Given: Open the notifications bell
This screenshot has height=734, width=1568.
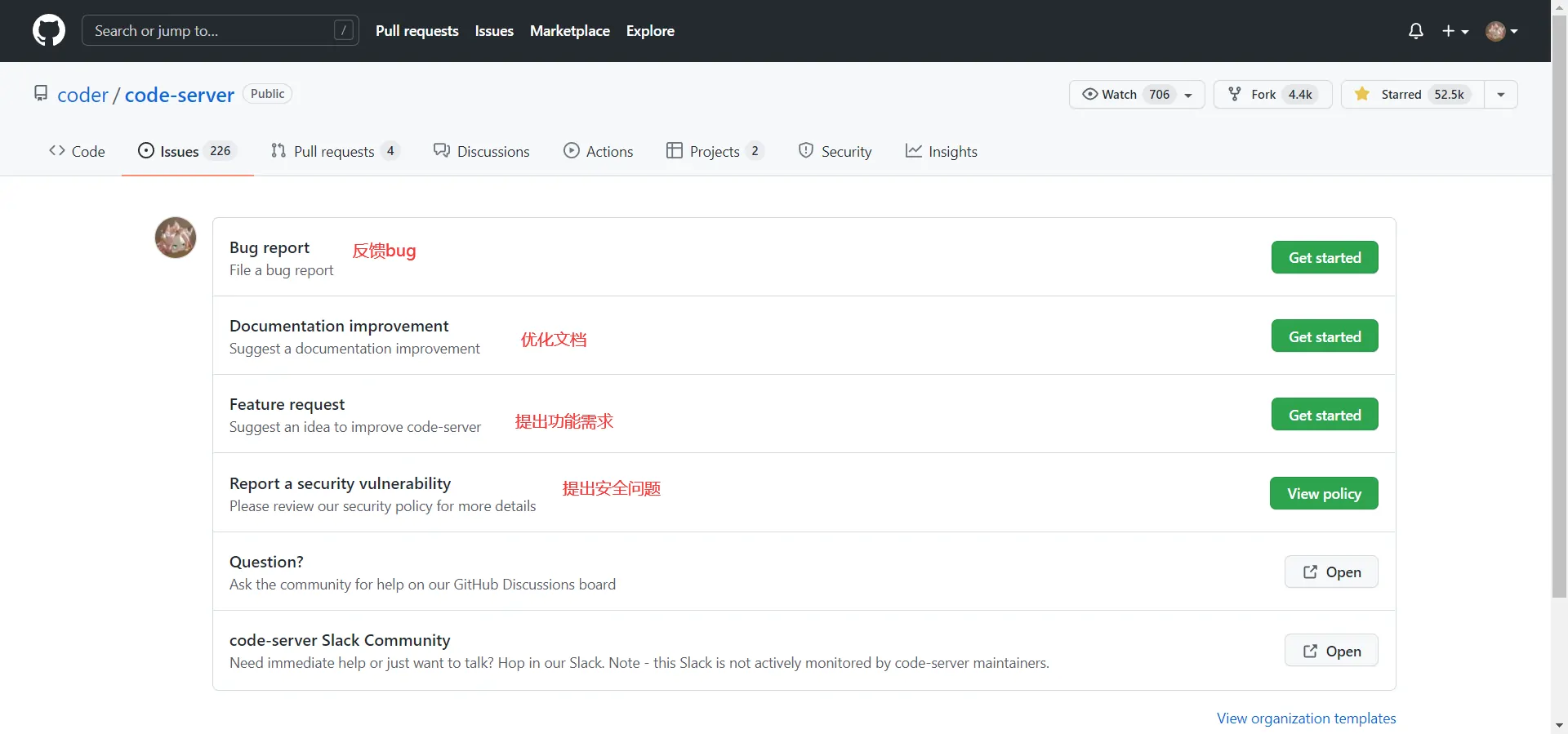Looking at the screenshot, I should click(1416, 31).
